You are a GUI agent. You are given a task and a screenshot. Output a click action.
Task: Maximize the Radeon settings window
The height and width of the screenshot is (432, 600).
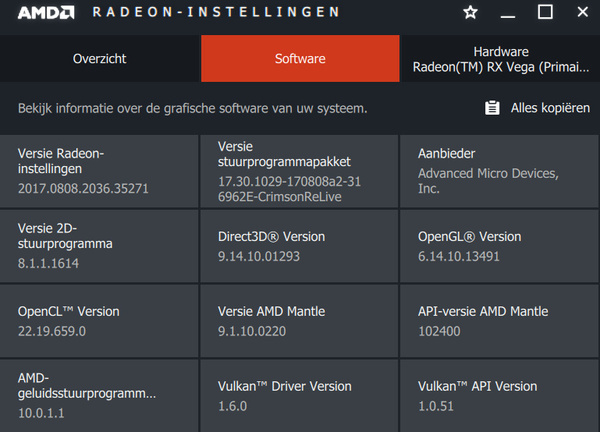tap(545, 12)
